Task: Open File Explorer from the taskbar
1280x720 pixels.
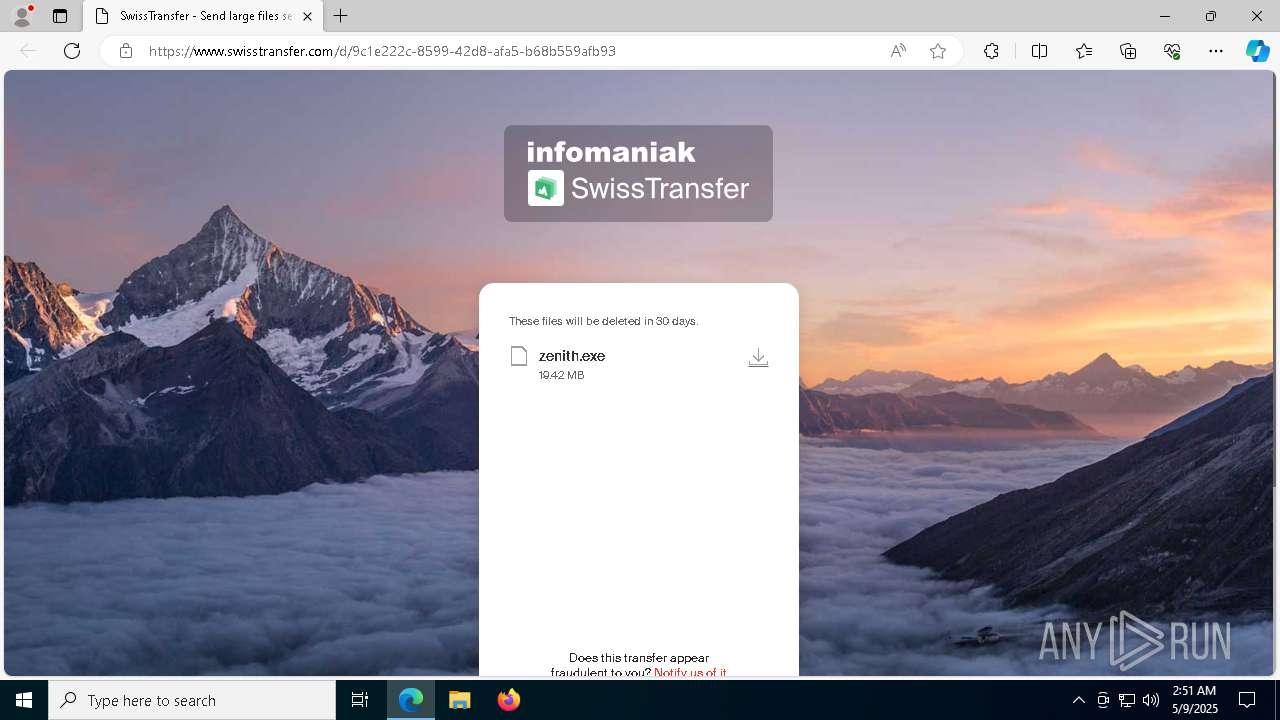Action: coord(460,700)
